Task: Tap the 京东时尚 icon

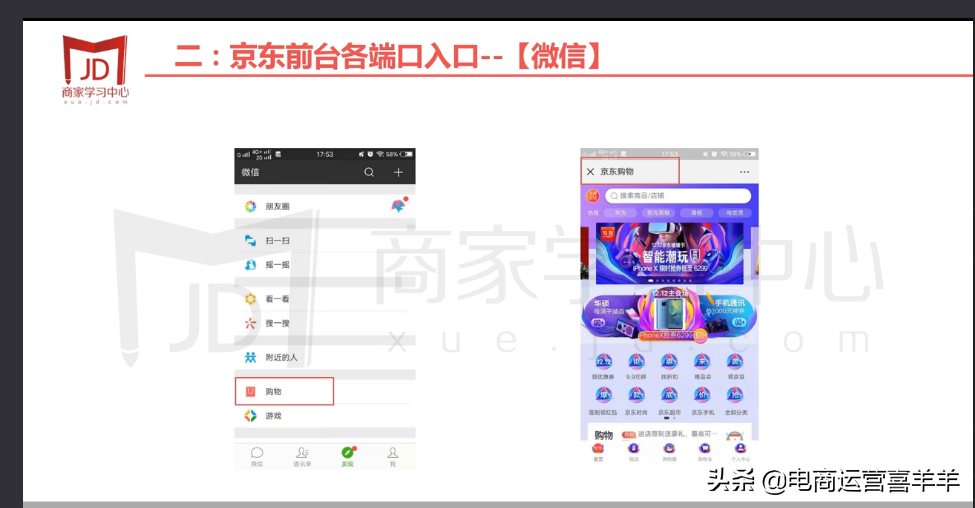Action: tap(636, 402)
